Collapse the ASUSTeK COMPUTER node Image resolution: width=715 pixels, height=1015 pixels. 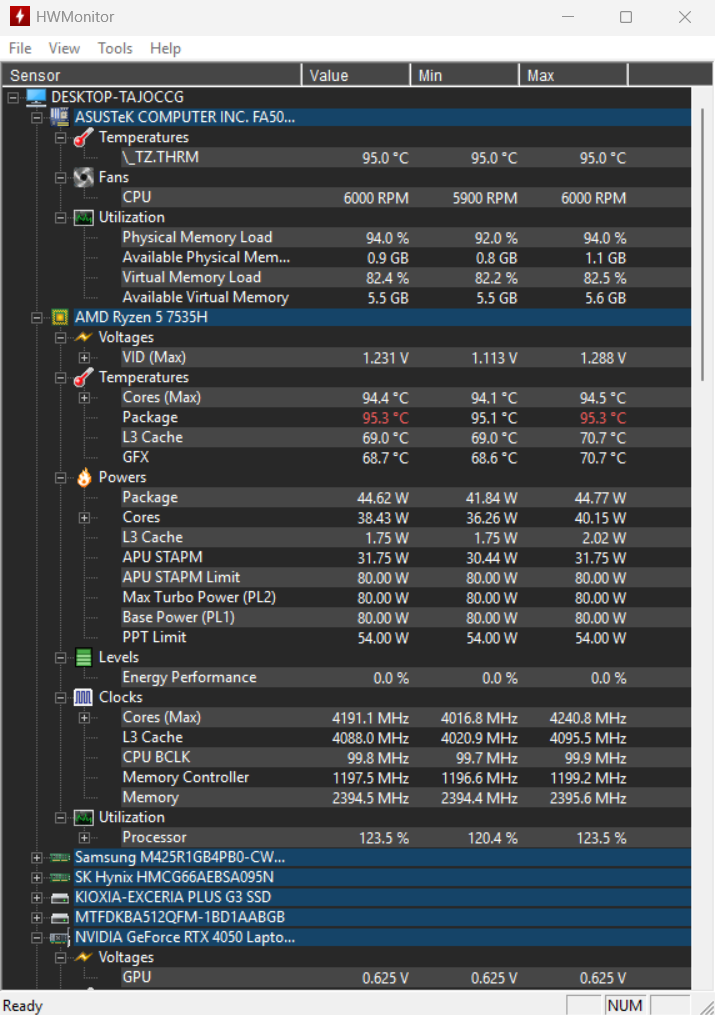pos(37,117)
